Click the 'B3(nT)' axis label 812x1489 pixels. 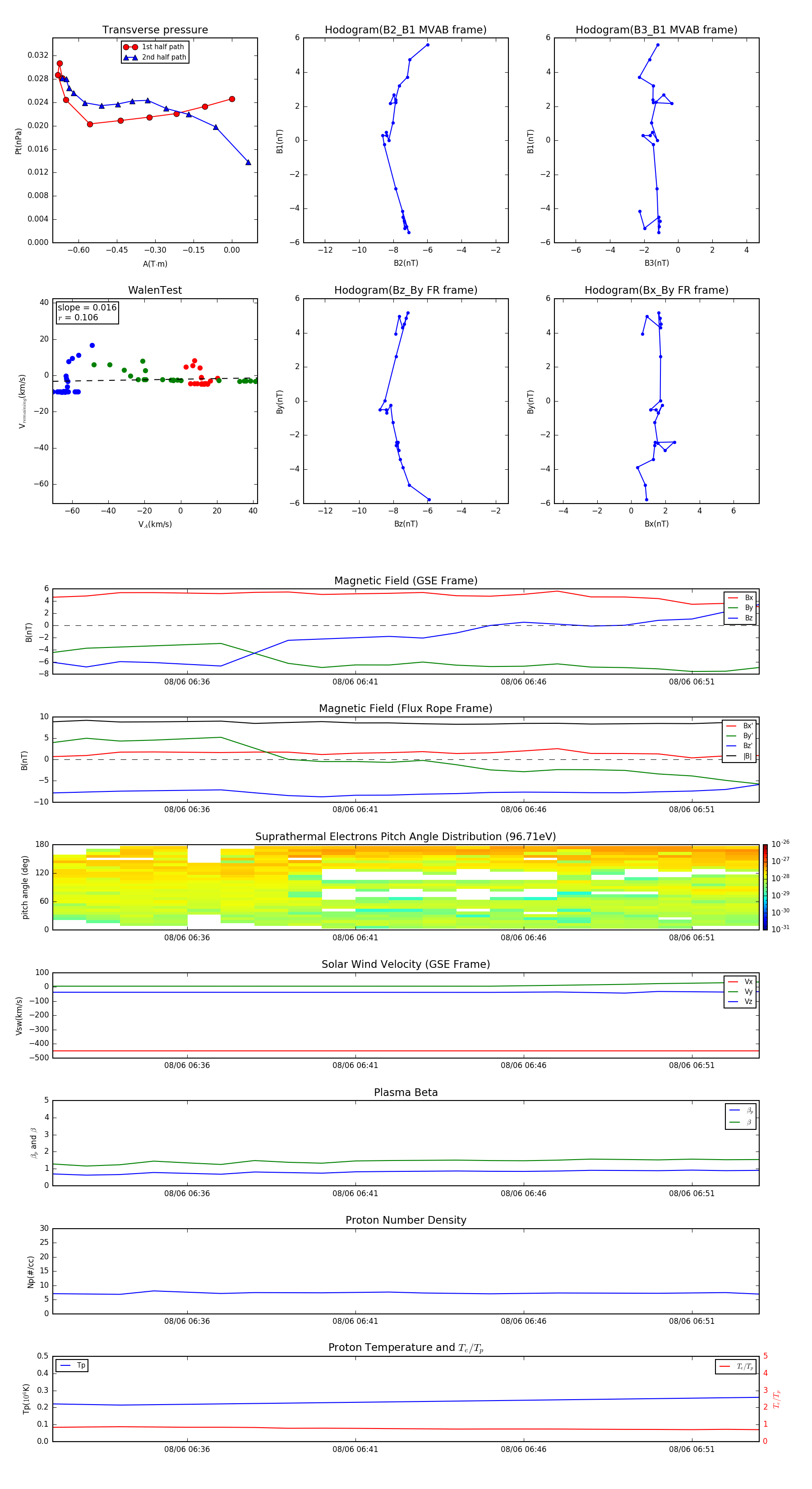pyautogui.click(x=656, y=263)
